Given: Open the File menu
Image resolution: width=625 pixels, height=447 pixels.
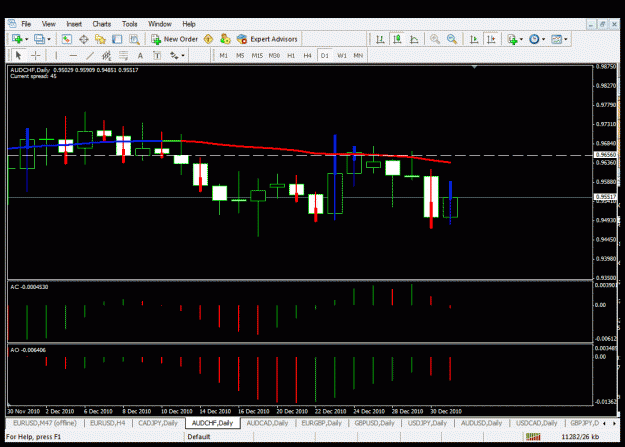Looking at the screenshot, I should coord(26,24).
